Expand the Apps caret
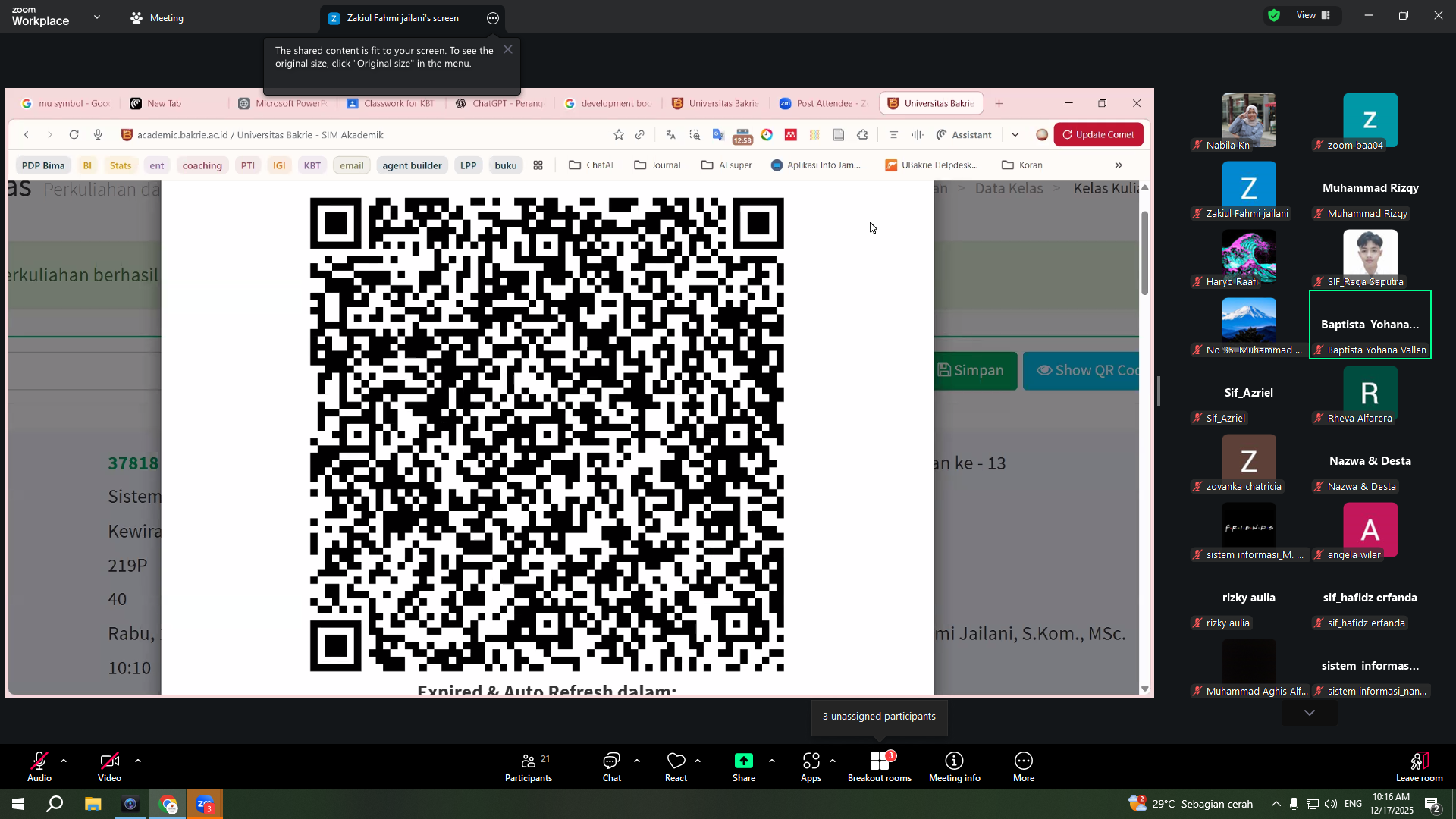The image size is (1456, 819). click(x=833, y=761)
